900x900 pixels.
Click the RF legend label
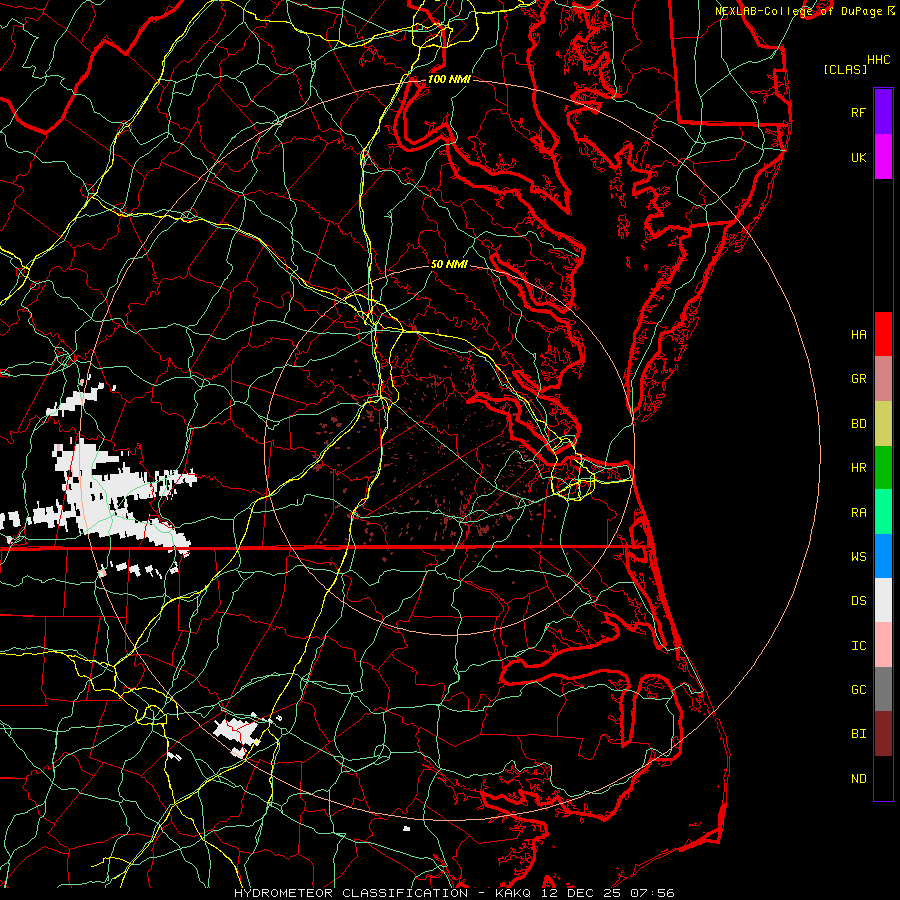pos(858,112)
